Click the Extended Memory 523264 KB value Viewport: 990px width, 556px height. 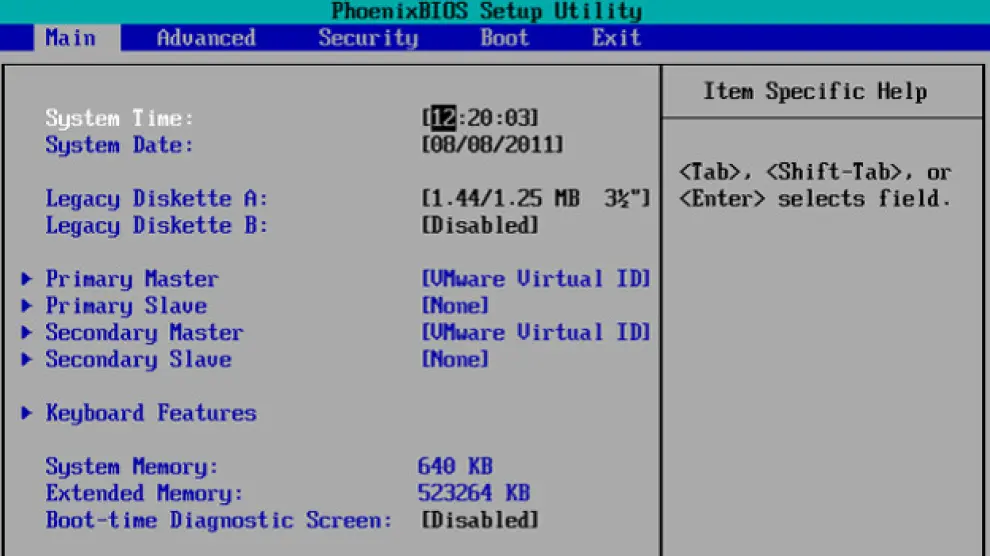pyautogui.click(x=473, y=493)
